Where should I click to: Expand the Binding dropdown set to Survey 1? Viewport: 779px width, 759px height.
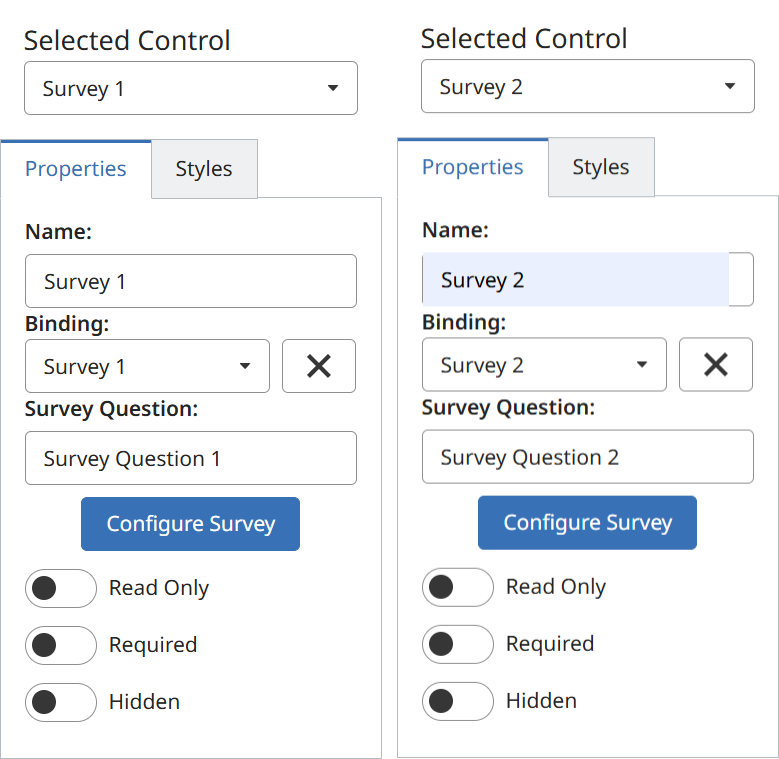[x=147, y=366]
